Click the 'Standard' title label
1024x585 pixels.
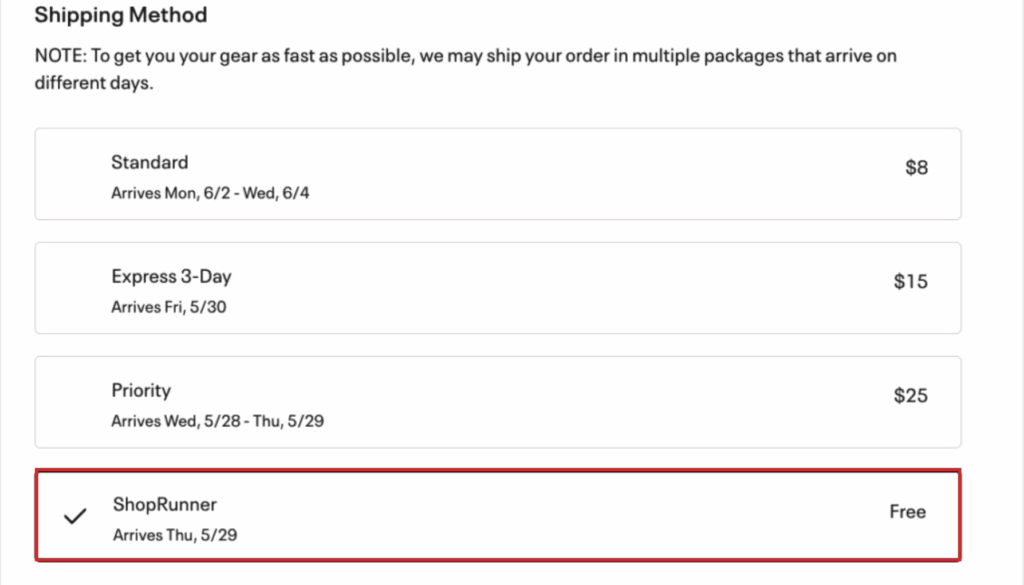click(149, 162)
